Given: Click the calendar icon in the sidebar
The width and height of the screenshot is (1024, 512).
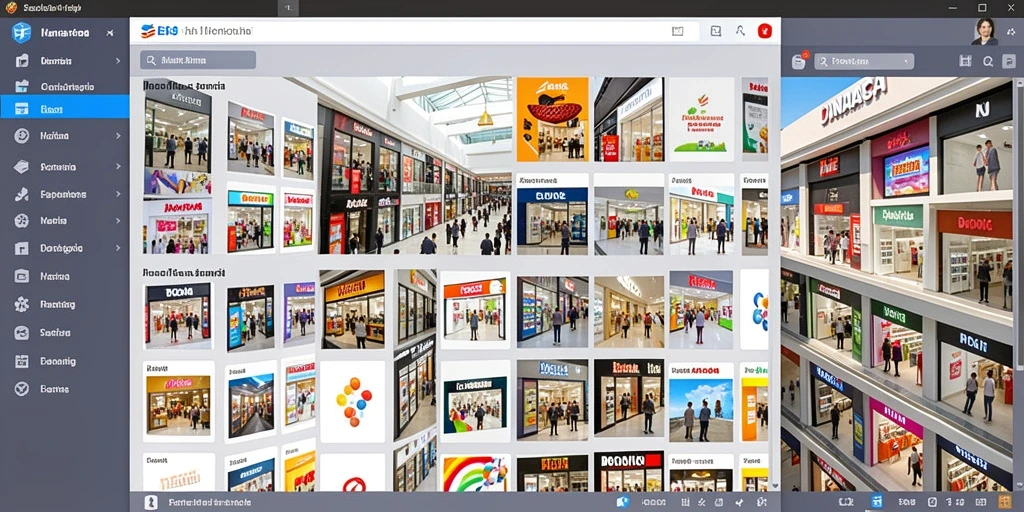Looking at the screenshot, I should [22, 361].
